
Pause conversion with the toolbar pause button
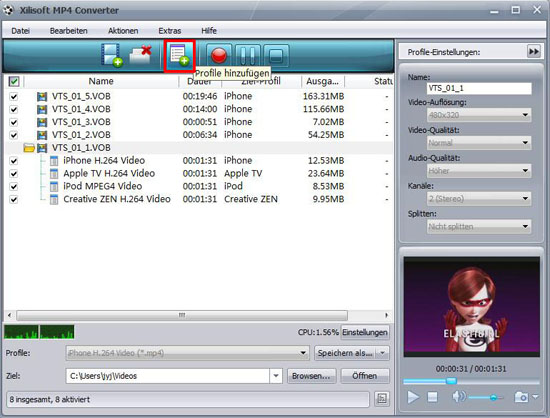[x=248, y=56]
